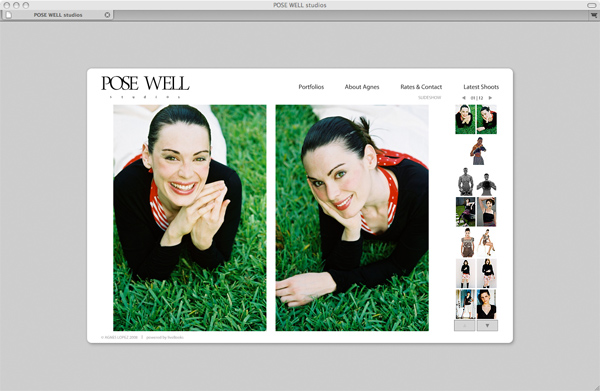Go to next image with right arrow
This screenshot has width=600, height=391.
(x=490, y=98)
